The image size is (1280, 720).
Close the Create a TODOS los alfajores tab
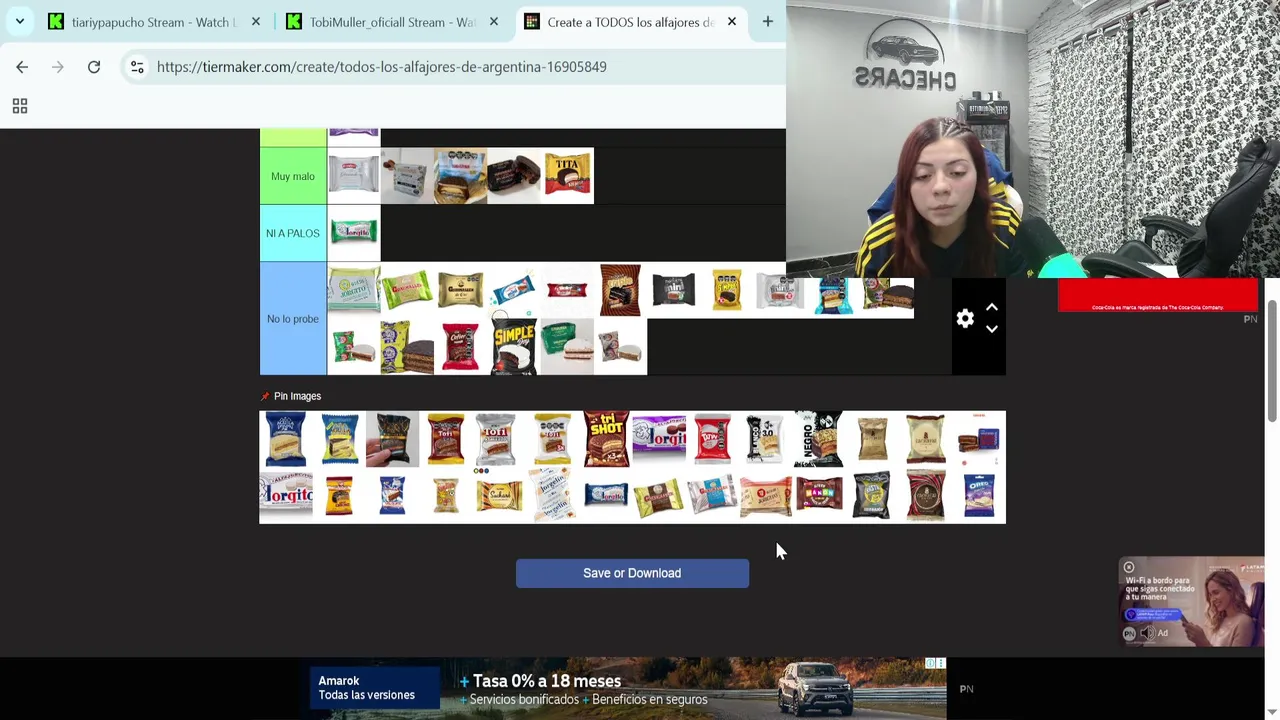(x=732, y=21)
